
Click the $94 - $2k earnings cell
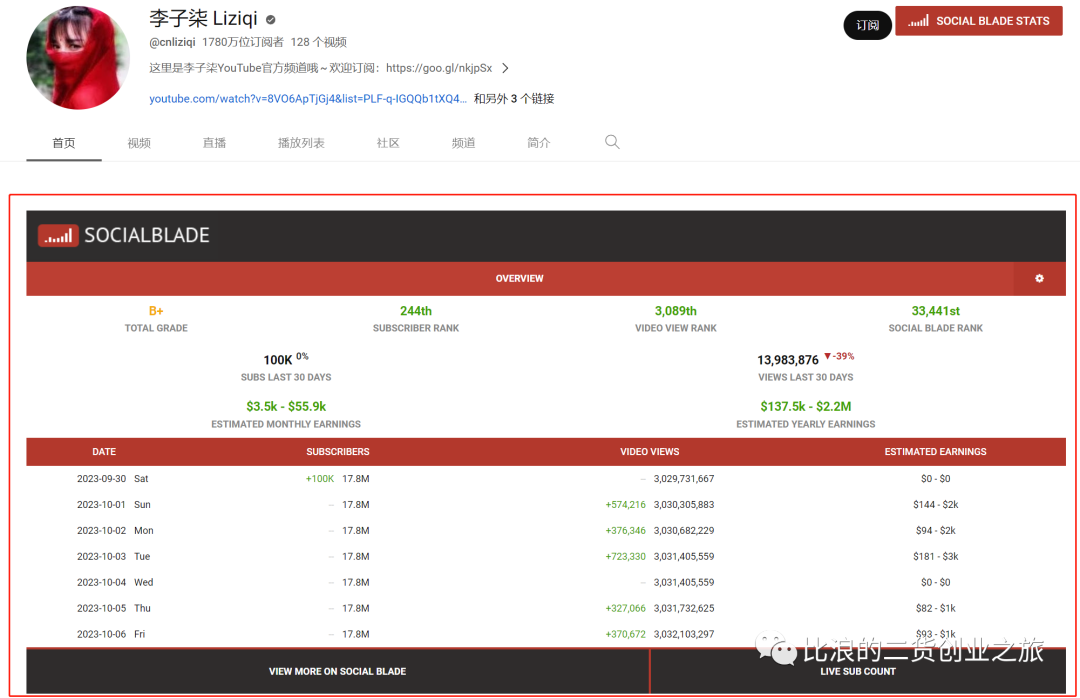click(935, 531)
